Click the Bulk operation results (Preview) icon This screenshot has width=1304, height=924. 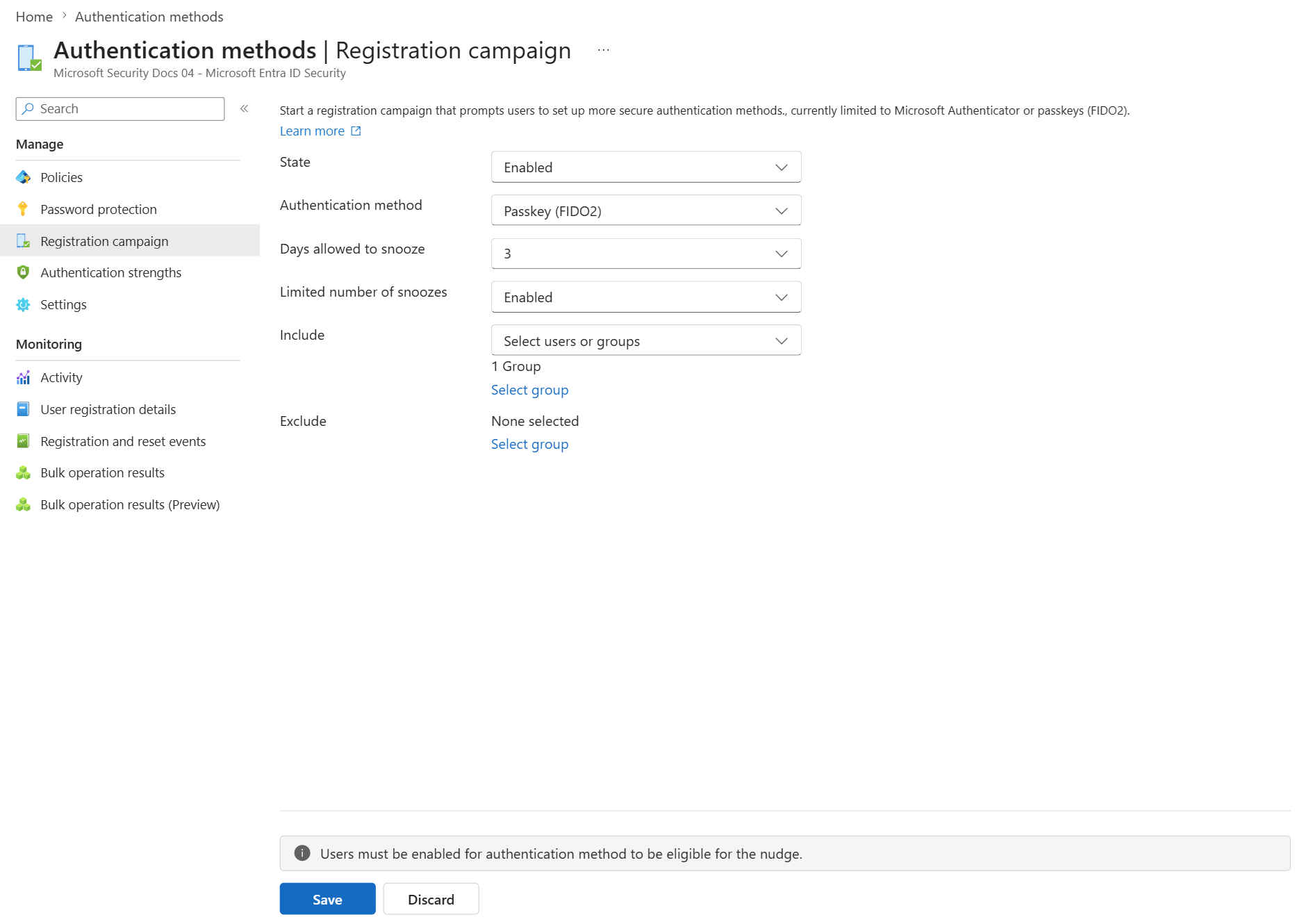point(23,504)
